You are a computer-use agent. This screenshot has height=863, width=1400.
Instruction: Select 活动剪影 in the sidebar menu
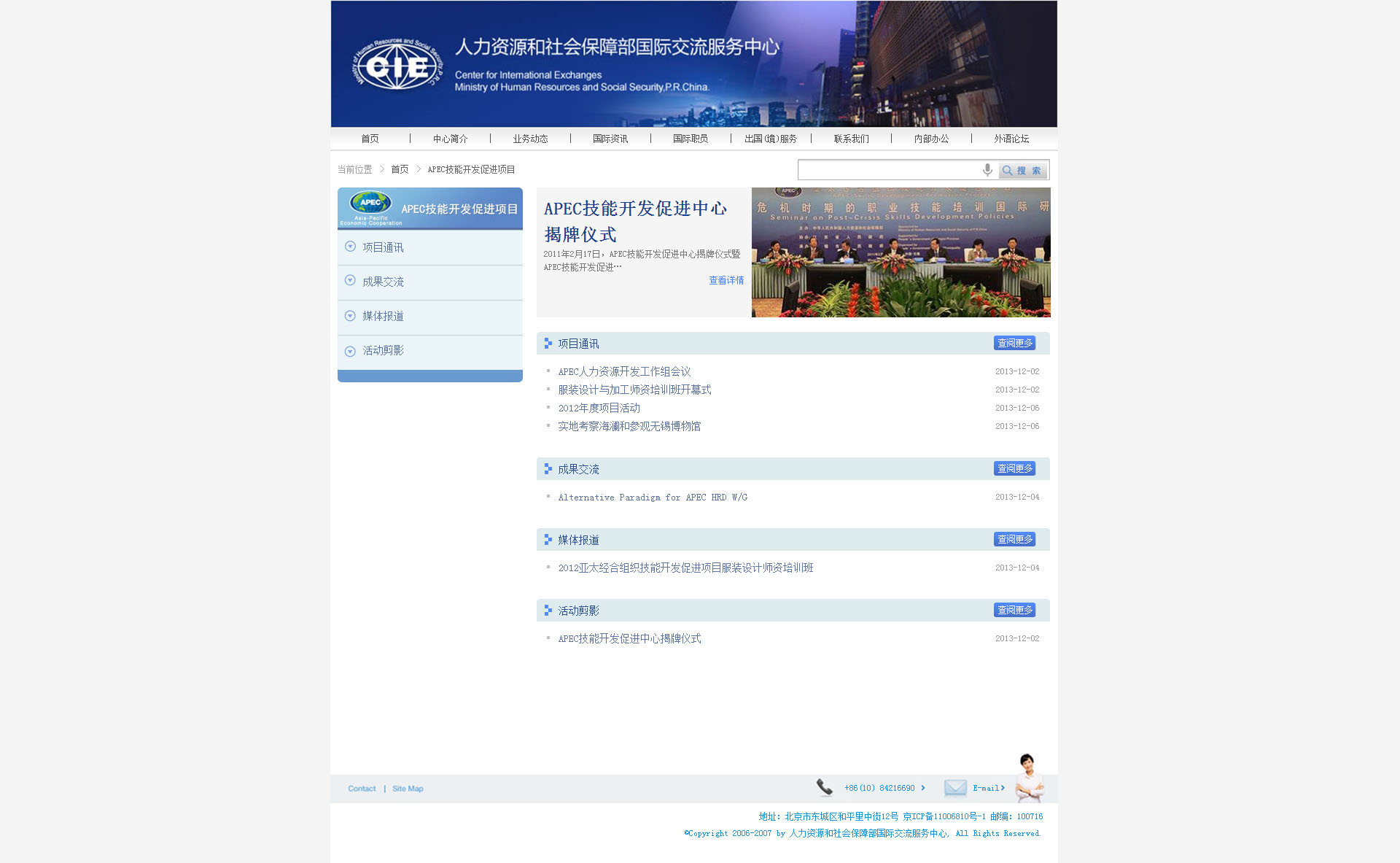tap(383, 350)
